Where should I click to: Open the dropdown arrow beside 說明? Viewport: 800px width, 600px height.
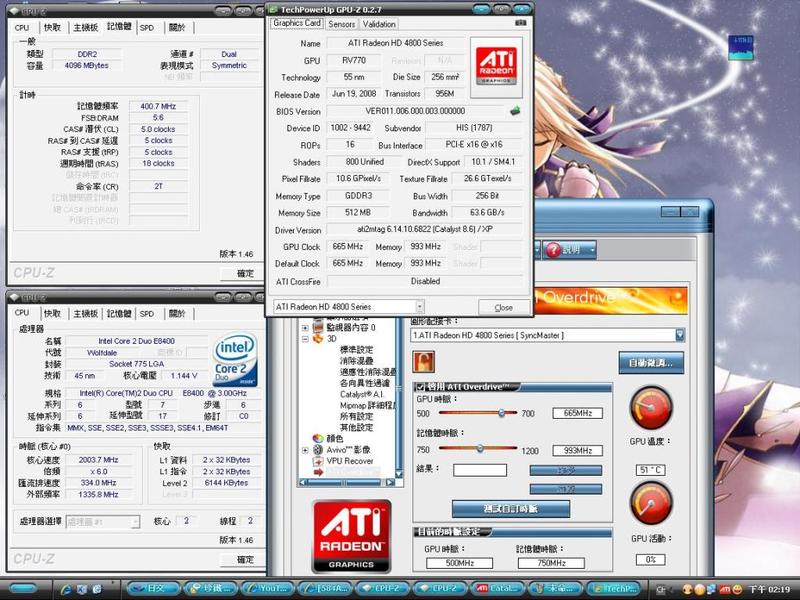pos(592,250)
